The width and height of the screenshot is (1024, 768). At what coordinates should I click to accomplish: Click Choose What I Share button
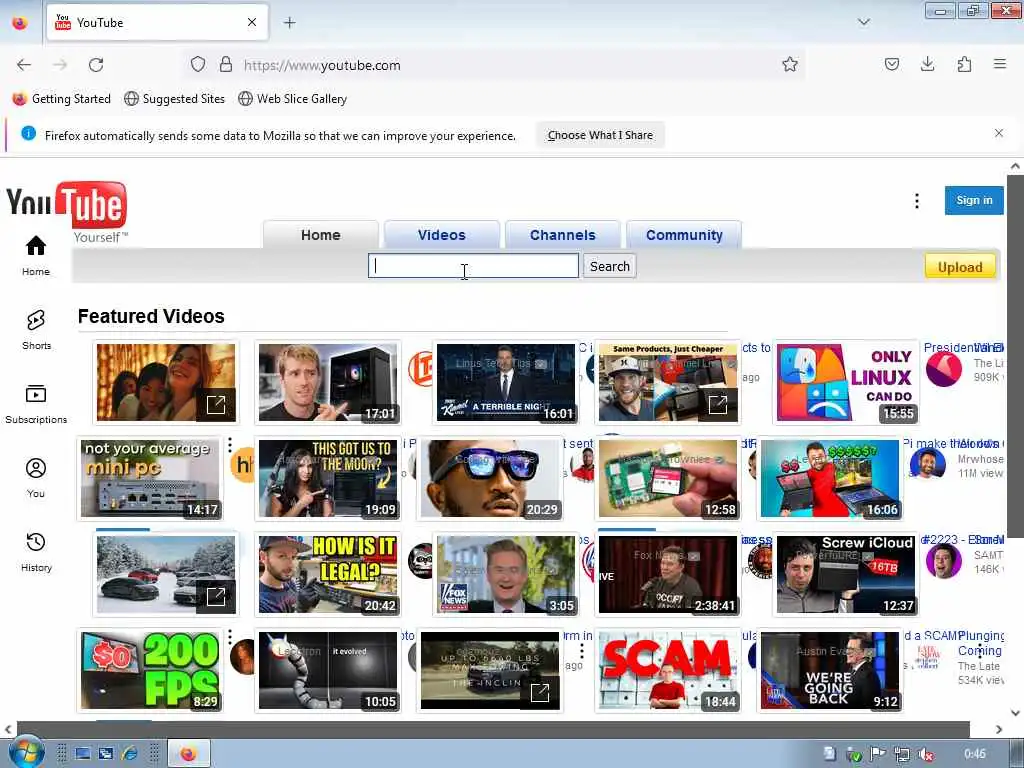(600, 135)
